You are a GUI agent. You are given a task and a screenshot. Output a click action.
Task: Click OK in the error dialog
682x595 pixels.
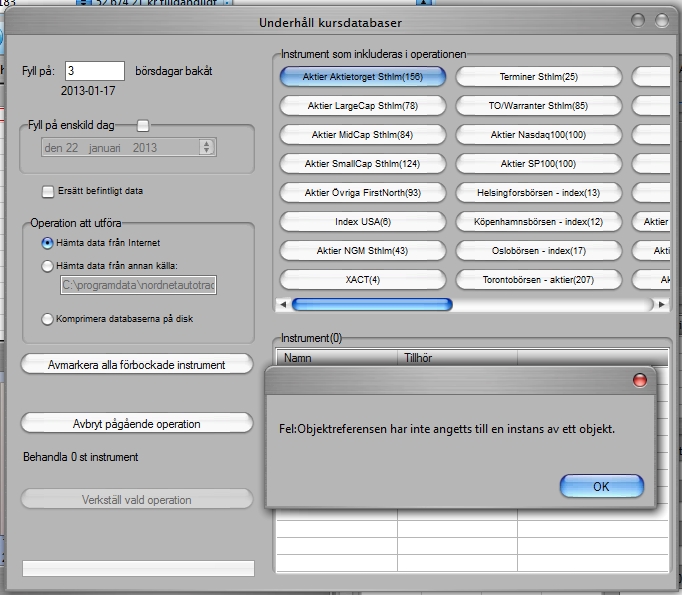(x=601, y=487)
